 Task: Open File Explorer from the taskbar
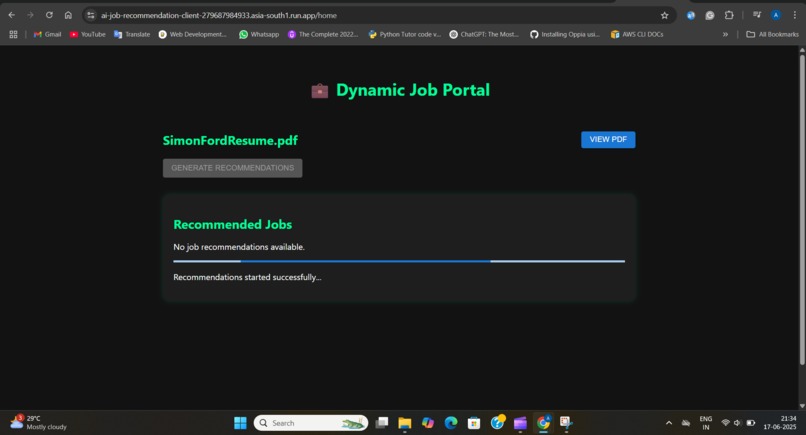[405, 423]
